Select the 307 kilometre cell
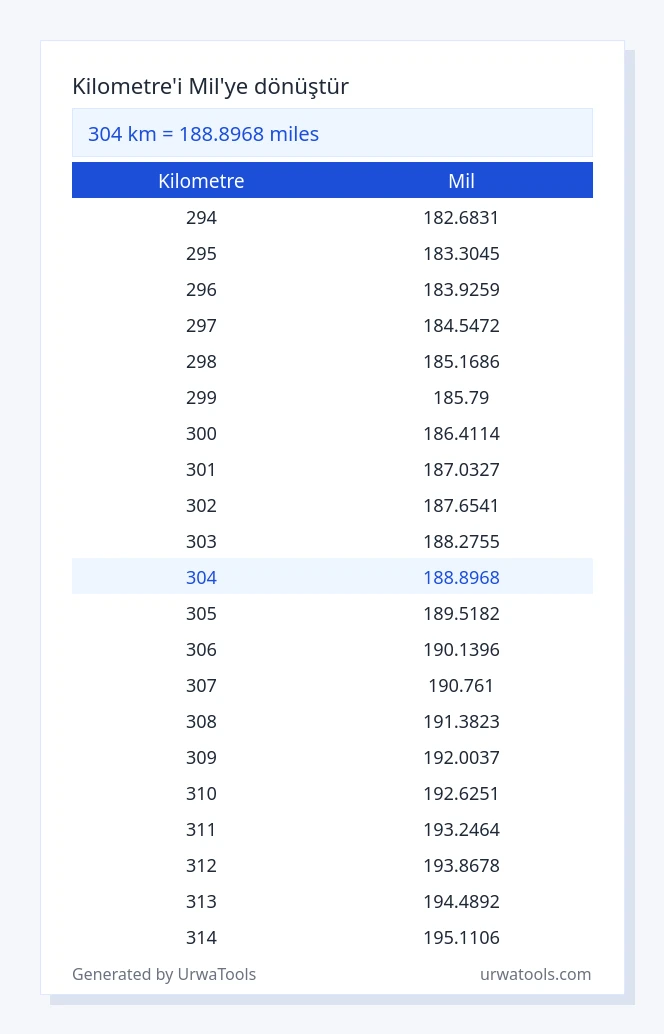The width and height of the screenshot is (664, 1034). [201, 685]
